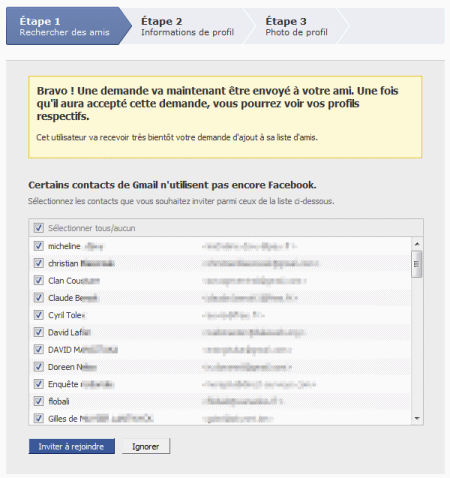Uncheck the David Laf contact checkbox
The image size is (450, 478).
pyautogui.click(x=39, y=332)
